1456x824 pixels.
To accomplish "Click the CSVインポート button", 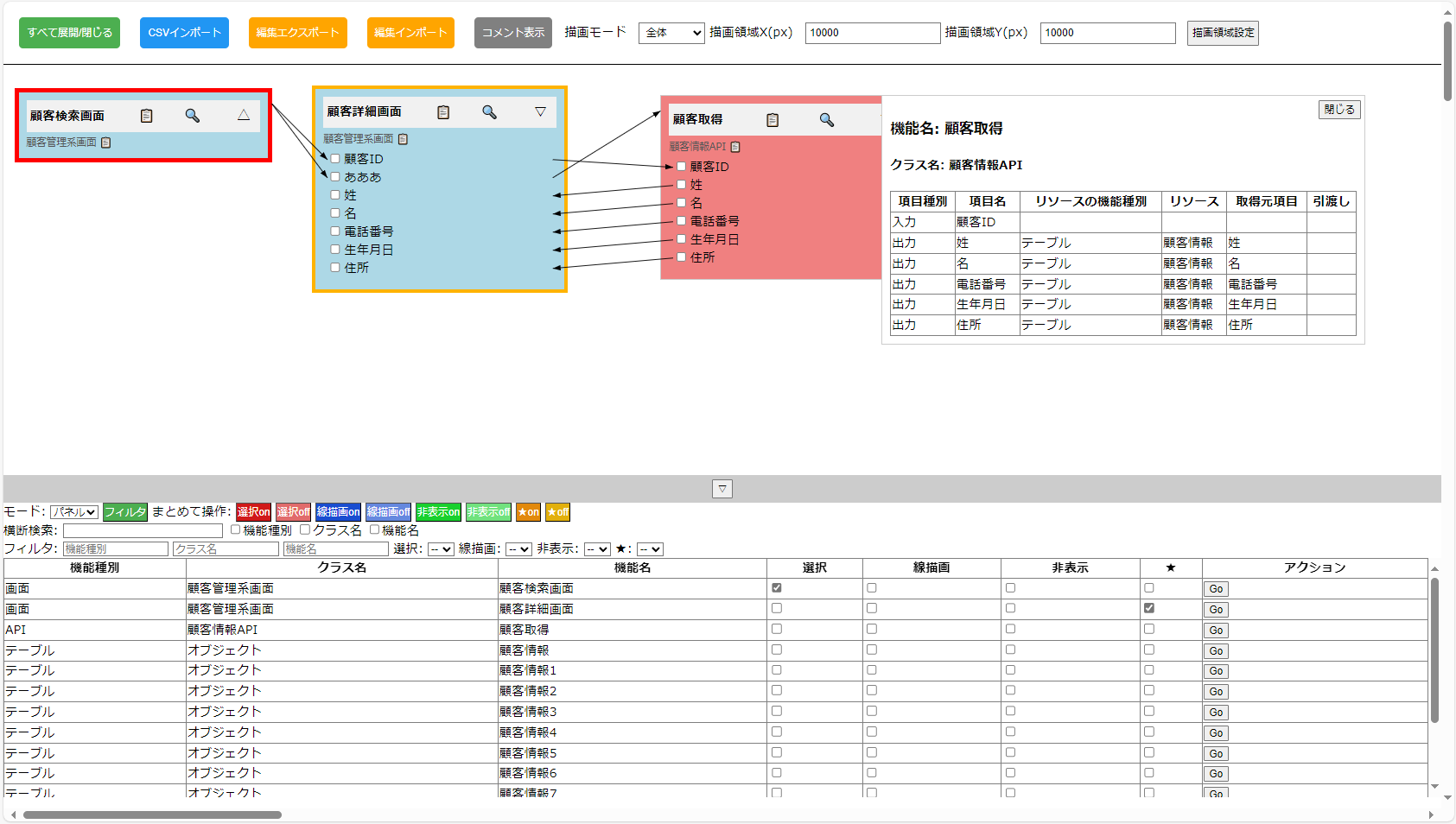I will [184, 32].
